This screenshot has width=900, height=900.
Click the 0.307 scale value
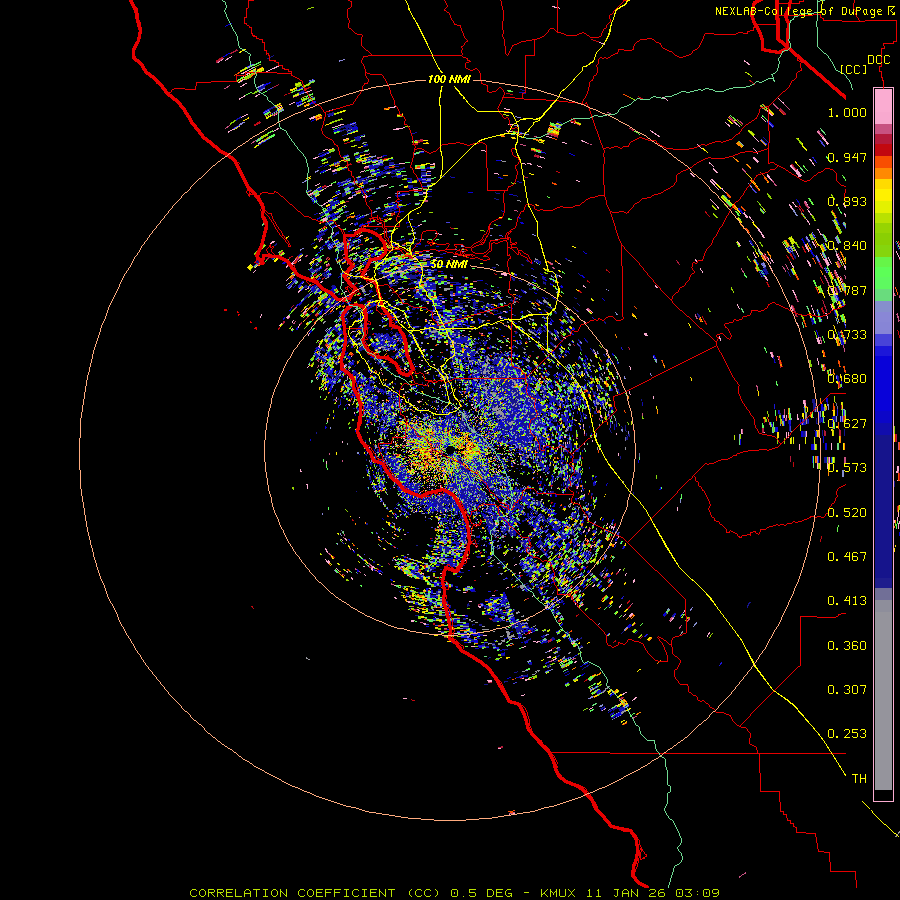pyautogui.click(x=847, y=690)
